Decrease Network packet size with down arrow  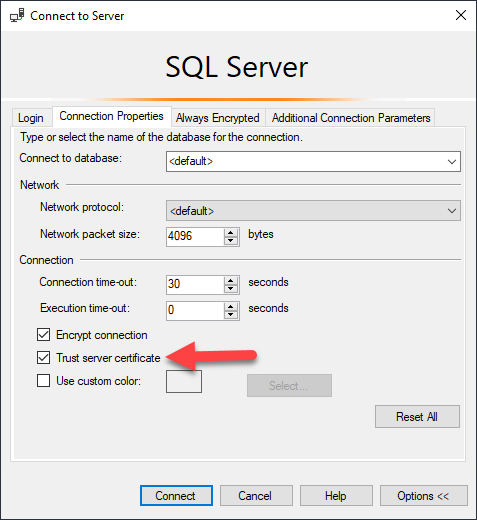pyautogui.click(x=231, y=241)
